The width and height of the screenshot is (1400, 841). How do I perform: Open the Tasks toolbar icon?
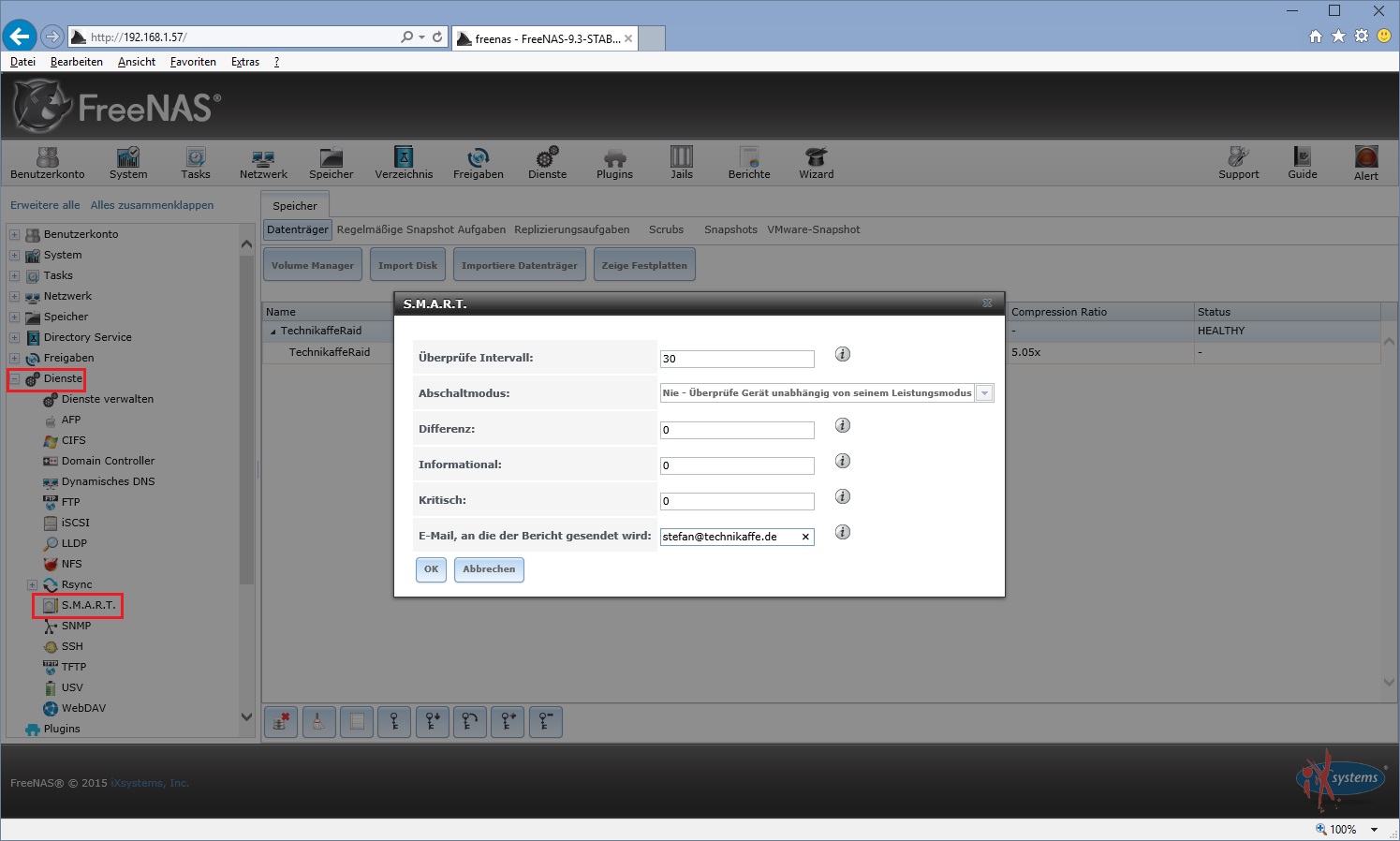pos(196,162)
